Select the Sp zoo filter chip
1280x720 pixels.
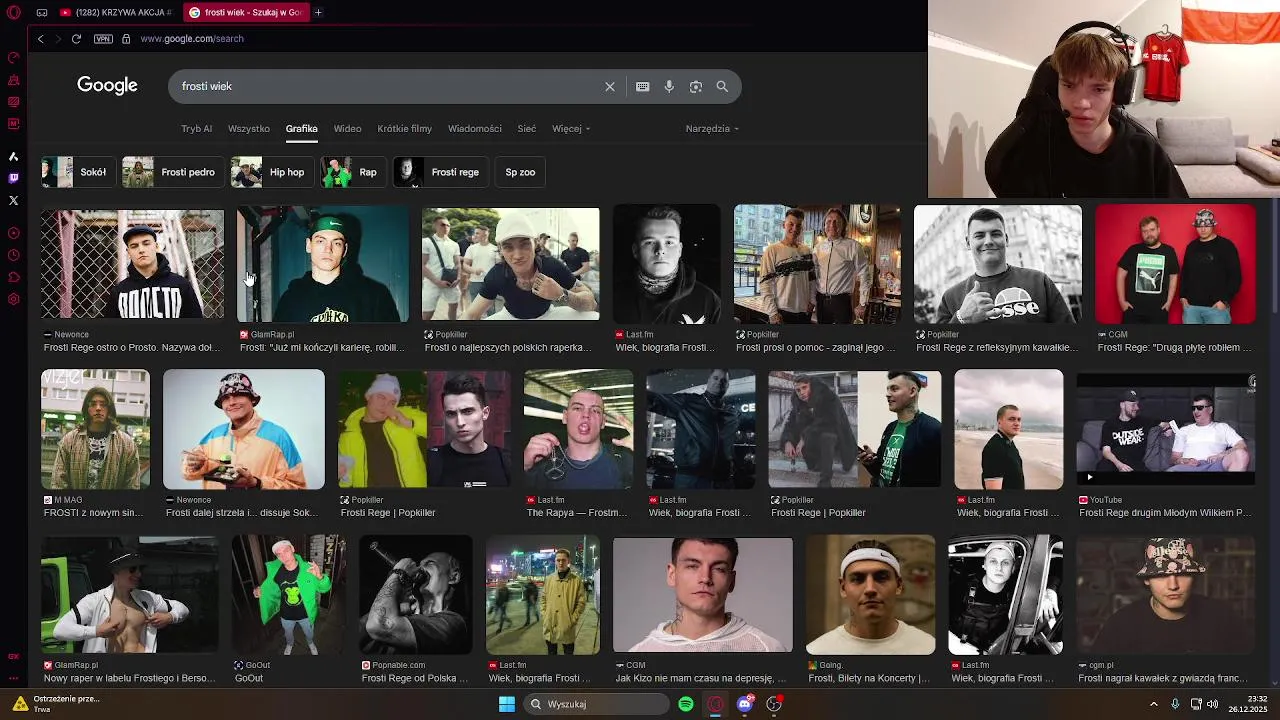pyautogui.click(x=520, y=172)
